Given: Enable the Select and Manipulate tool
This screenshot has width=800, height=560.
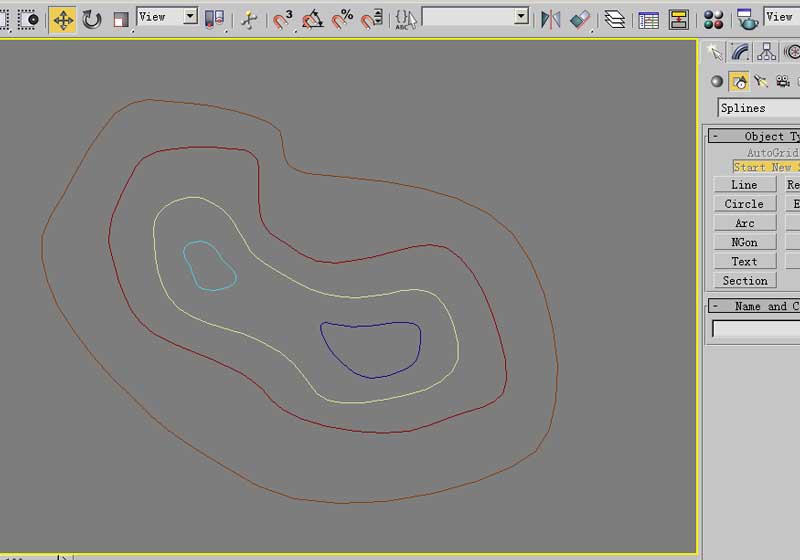Looking at the screenshot, I should click(x=249, y=20).
